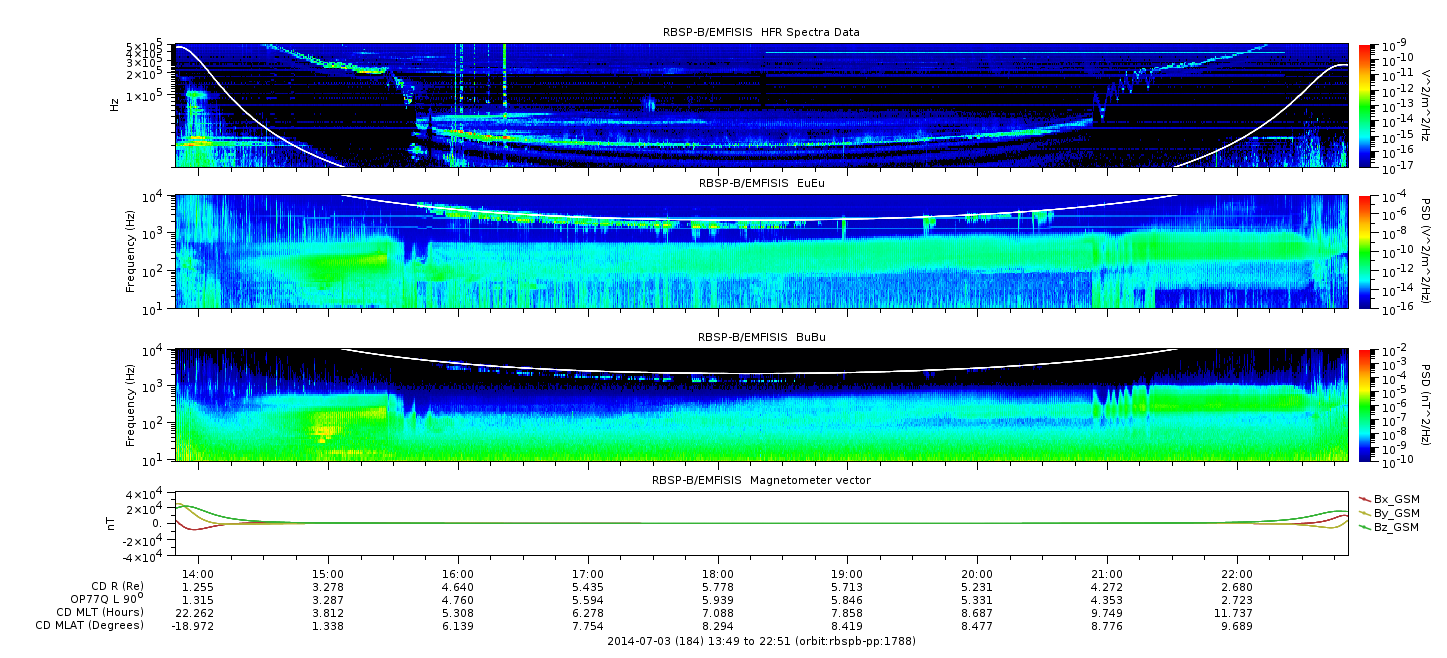Image resolution: width=1447 pixels, height=658 pixels.
Task: Click the 'CD R (Re)' row label
Action: tap(114, 587)
